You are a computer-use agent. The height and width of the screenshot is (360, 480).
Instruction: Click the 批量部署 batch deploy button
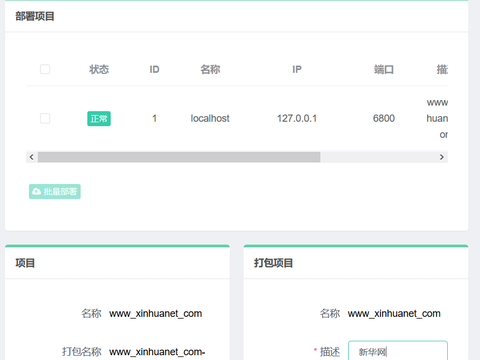[55, 191]
